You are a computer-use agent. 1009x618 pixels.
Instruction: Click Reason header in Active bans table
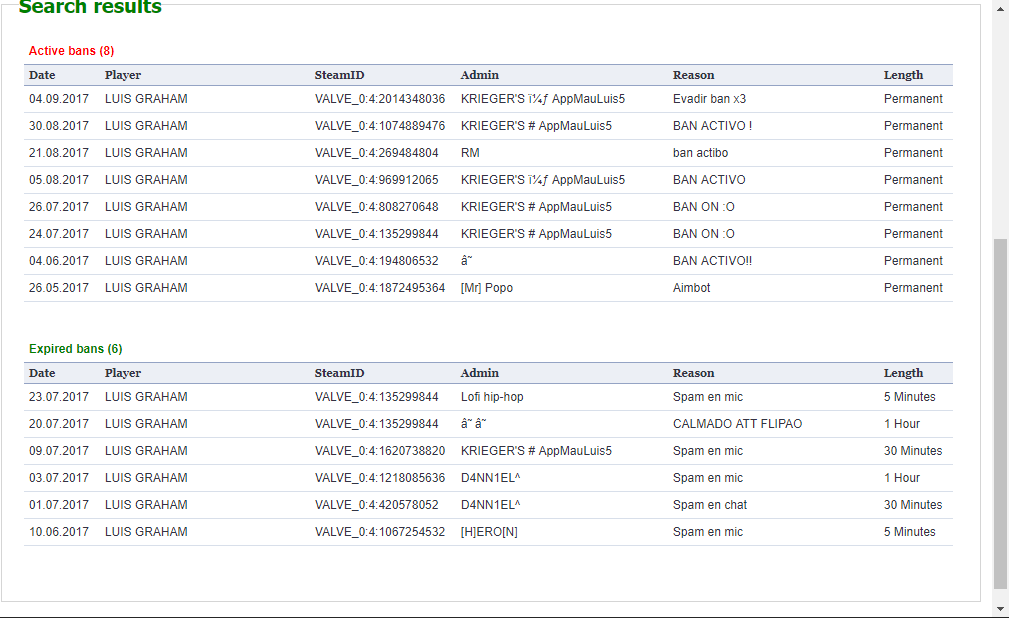click(693, 75)
